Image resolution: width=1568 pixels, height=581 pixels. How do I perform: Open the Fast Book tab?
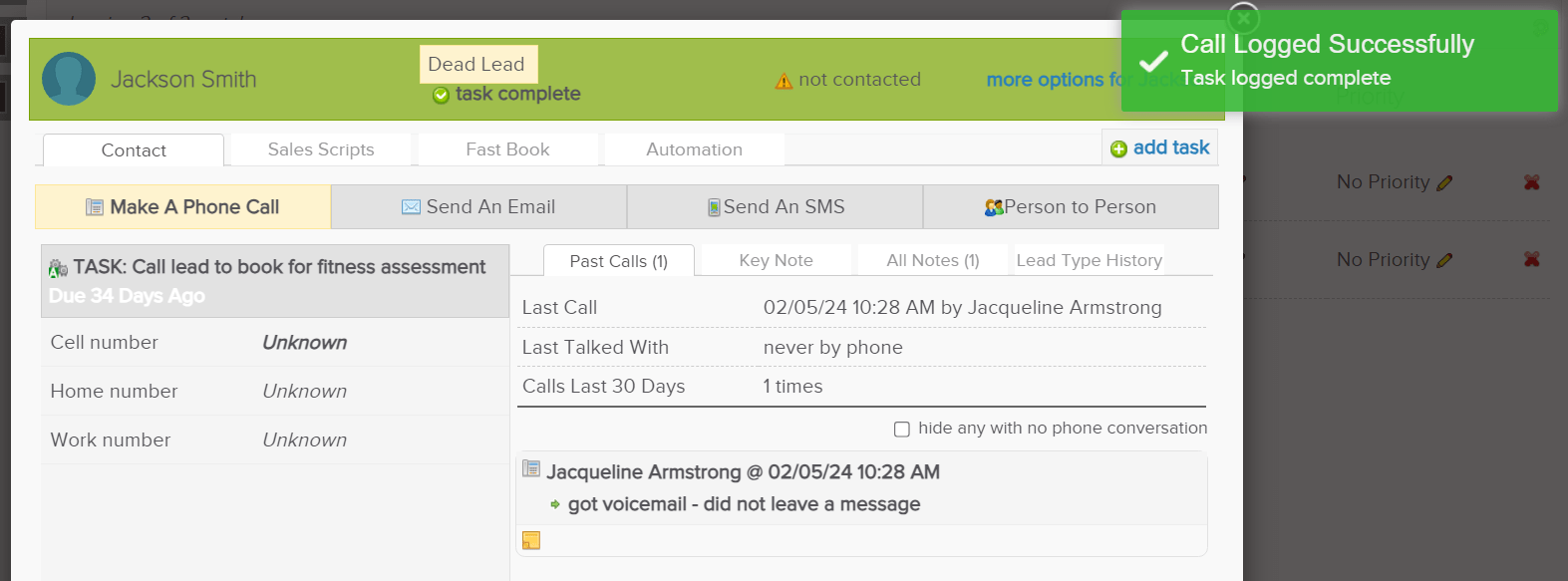507,149
